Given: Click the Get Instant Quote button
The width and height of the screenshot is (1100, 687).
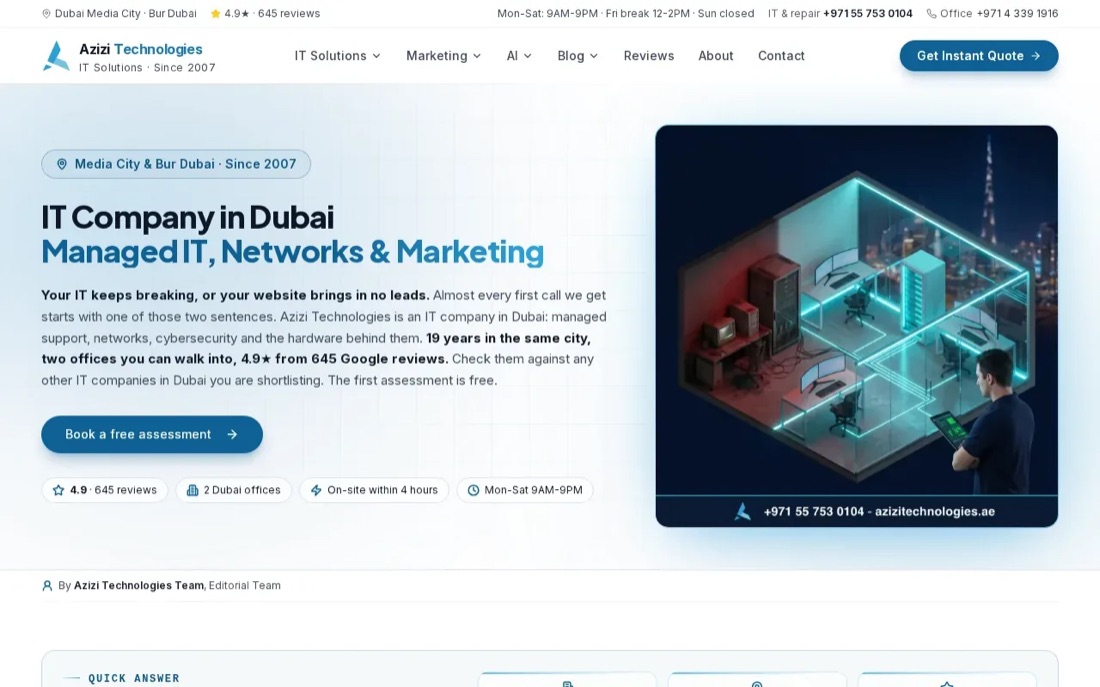Looking at the screenshot, I should [979, 55].
